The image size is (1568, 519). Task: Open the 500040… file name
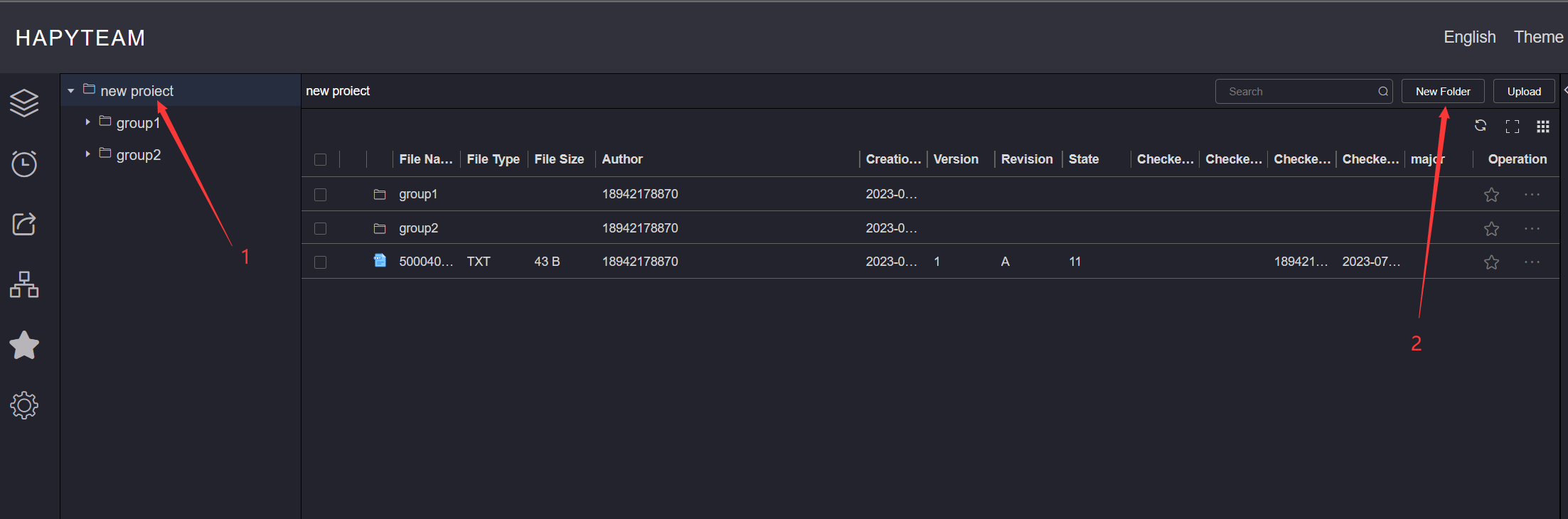[x=426, y=262]
